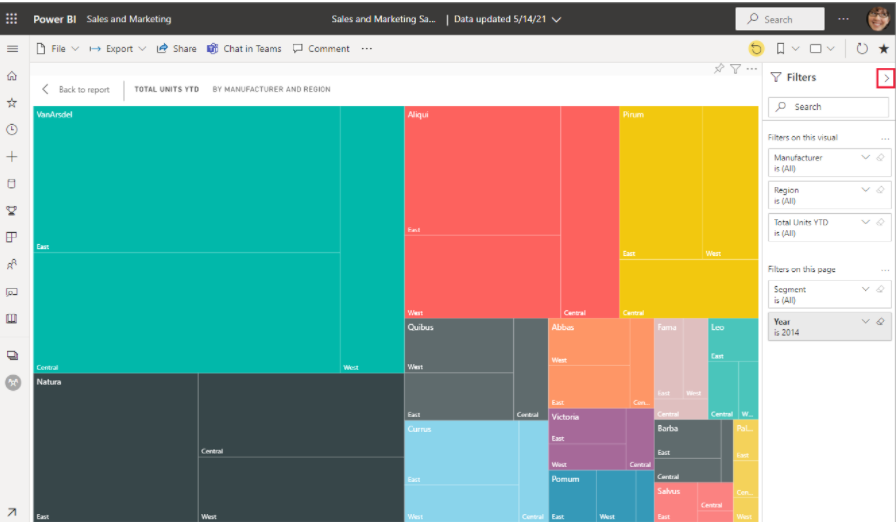The width and height of the screenshot is (896, 522).
Task: Open the Monitoring hub circular sidebar icon
Action: click(13, 383)
